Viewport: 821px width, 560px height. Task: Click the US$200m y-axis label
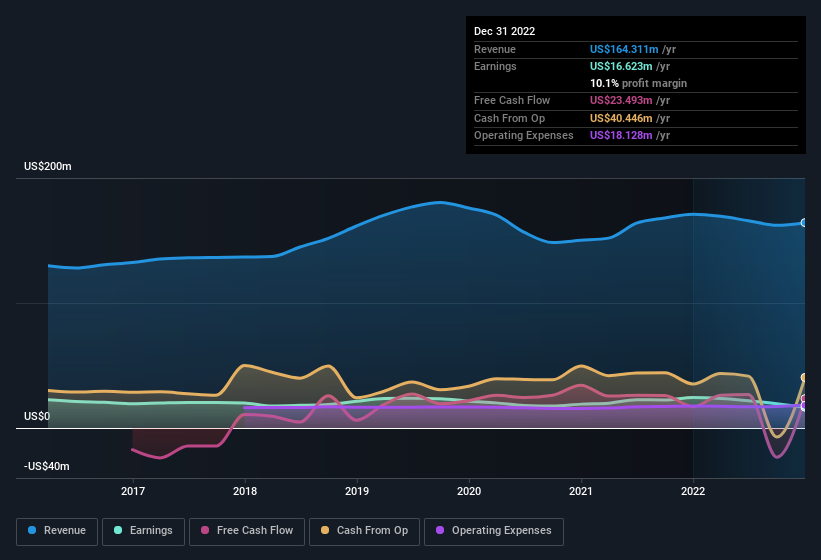click(x=48, y=166)
